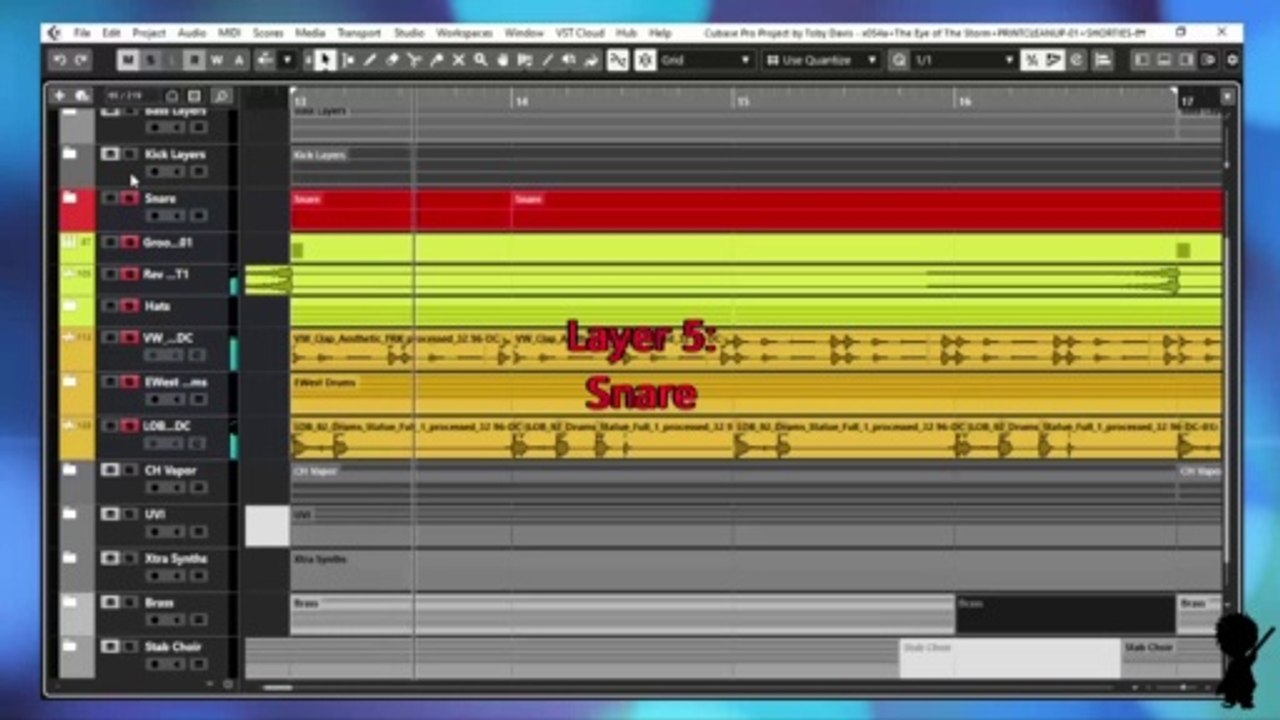Open the Project menu
The image size is (1280, 720).
149,33
